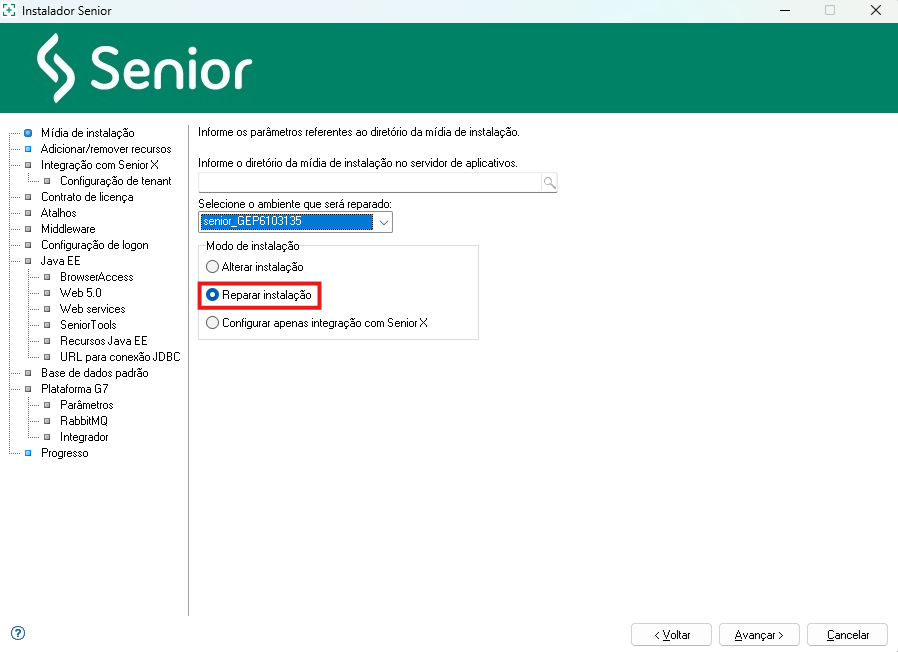Select Parâmetros under Plataforma G7
This screenshot has height=652, width=898.
[x=87, y=405]
